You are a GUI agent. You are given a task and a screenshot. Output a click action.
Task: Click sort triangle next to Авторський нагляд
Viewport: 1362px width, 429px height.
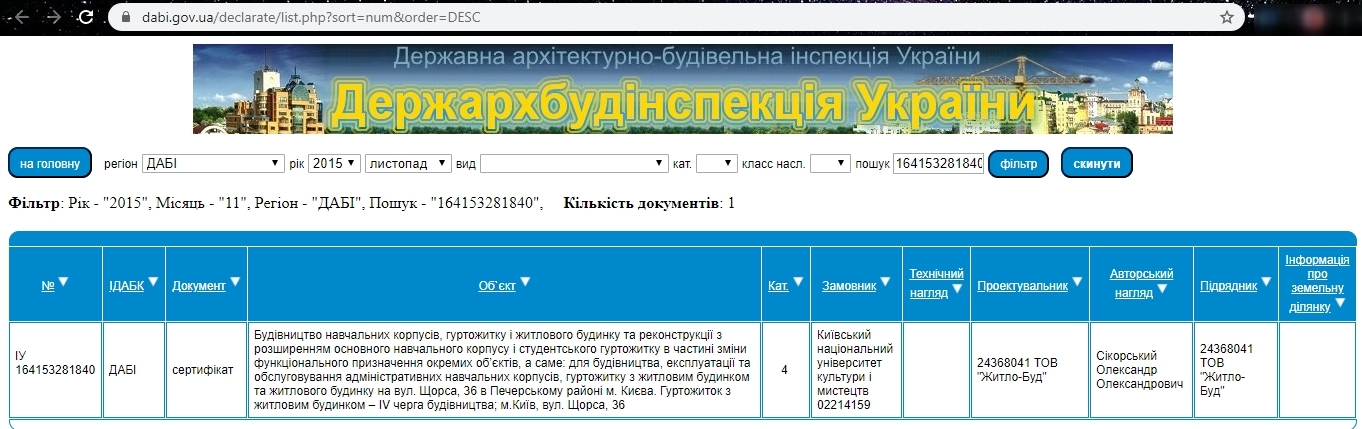[x=1161, y=290]
